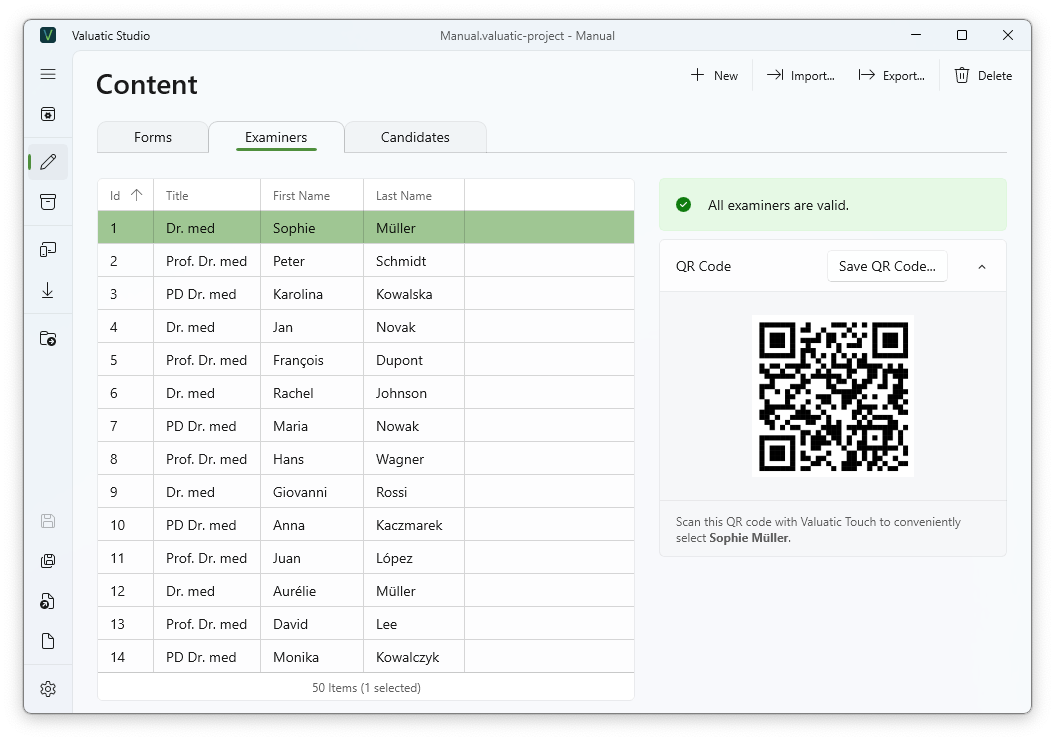This screenshot has height=741, width=1055.
Task: Click the QR code image
Action: point(833,396)
